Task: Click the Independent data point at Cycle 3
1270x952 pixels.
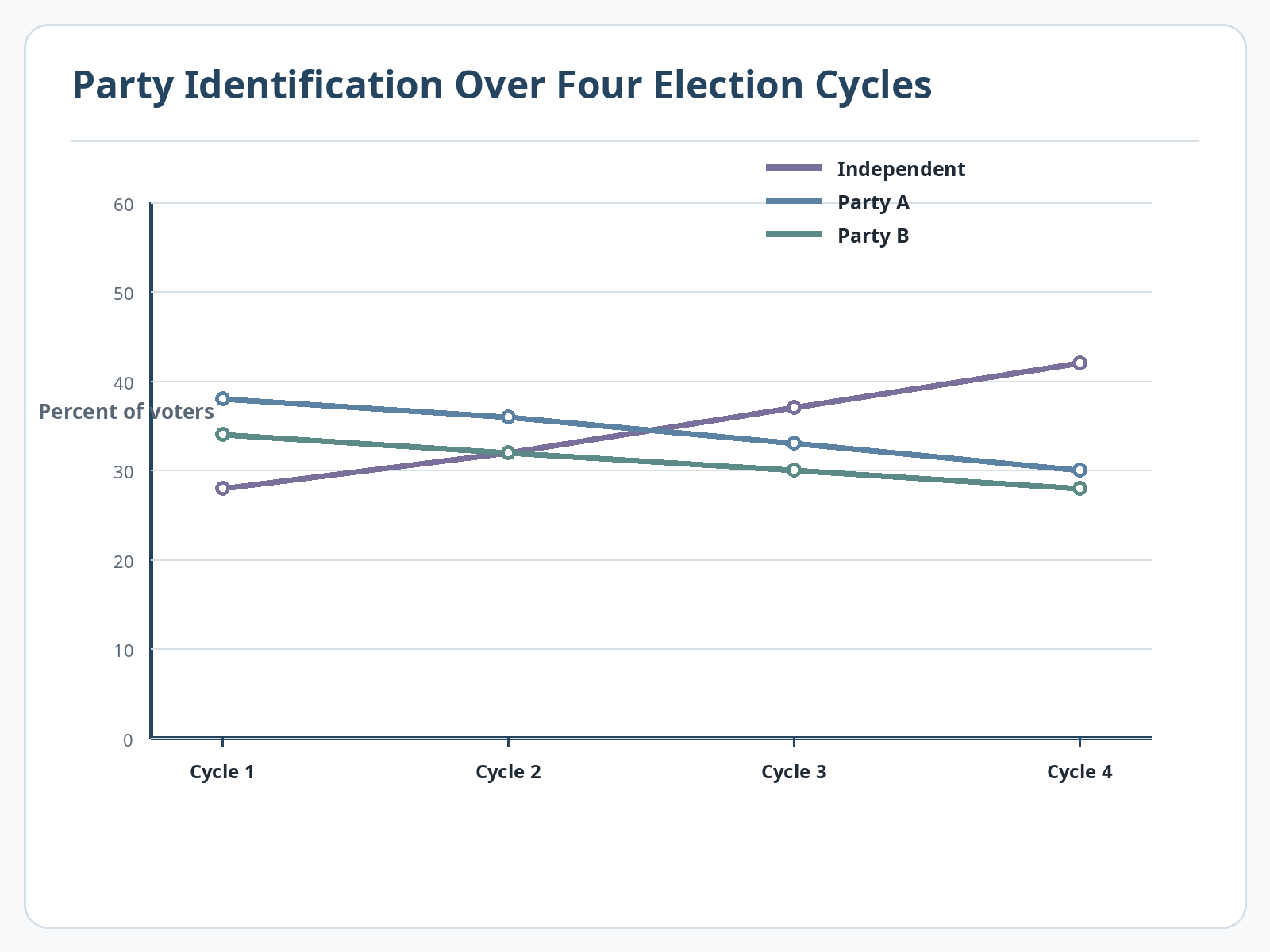Action: (794, 407)
